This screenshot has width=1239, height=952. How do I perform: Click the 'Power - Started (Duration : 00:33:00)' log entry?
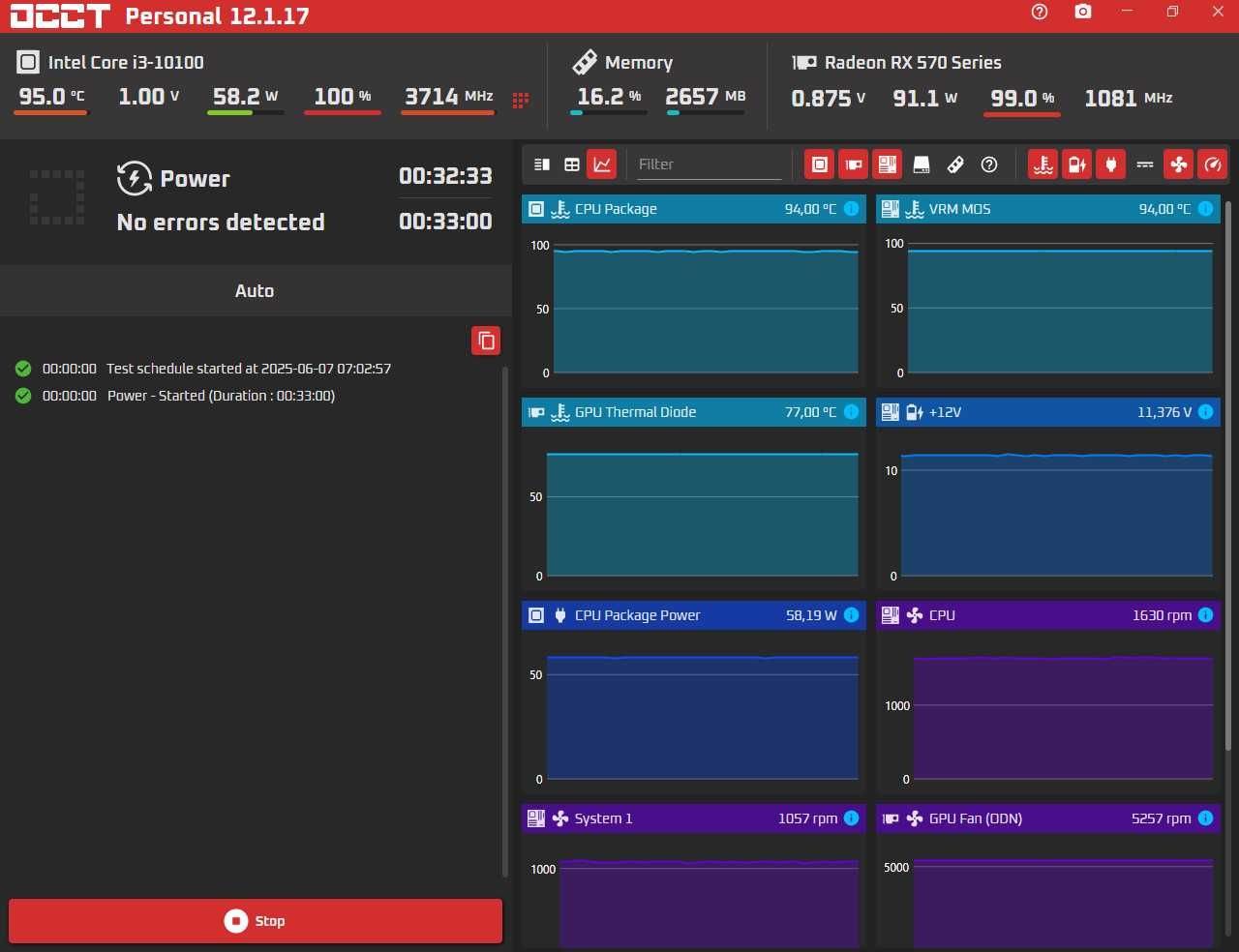coord(222,396)
